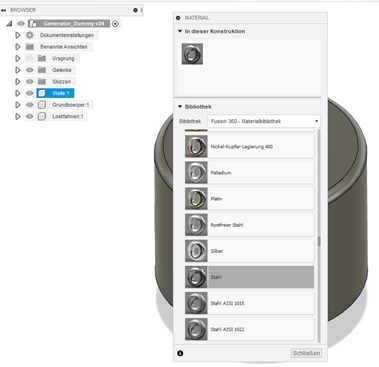Click the Material dialog header dot icon
Viewport: 379px width, 367px height.
[178, 18]
